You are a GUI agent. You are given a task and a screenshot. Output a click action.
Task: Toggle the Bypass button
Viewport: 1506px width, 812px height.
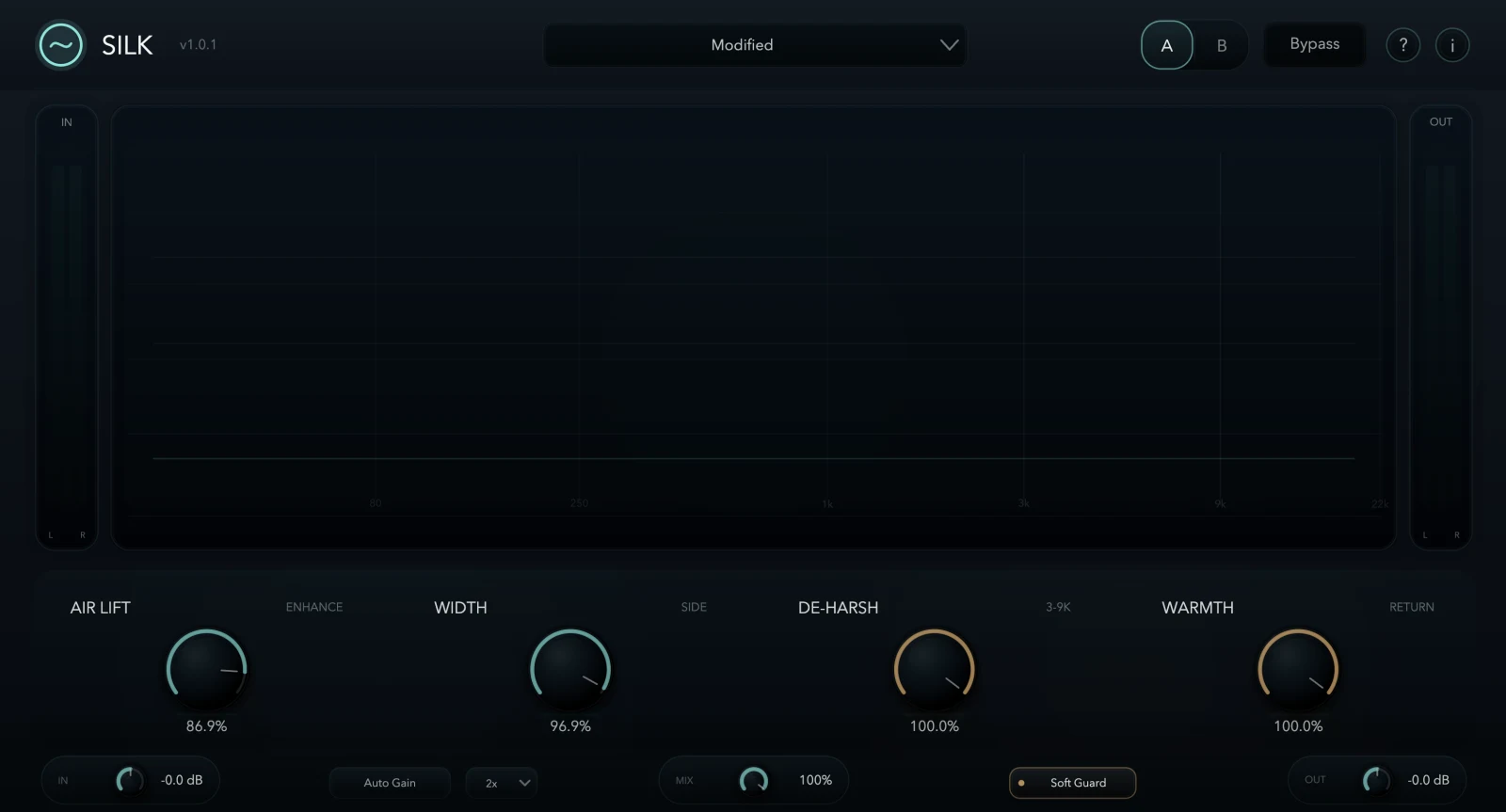[x=1314, y=44]
